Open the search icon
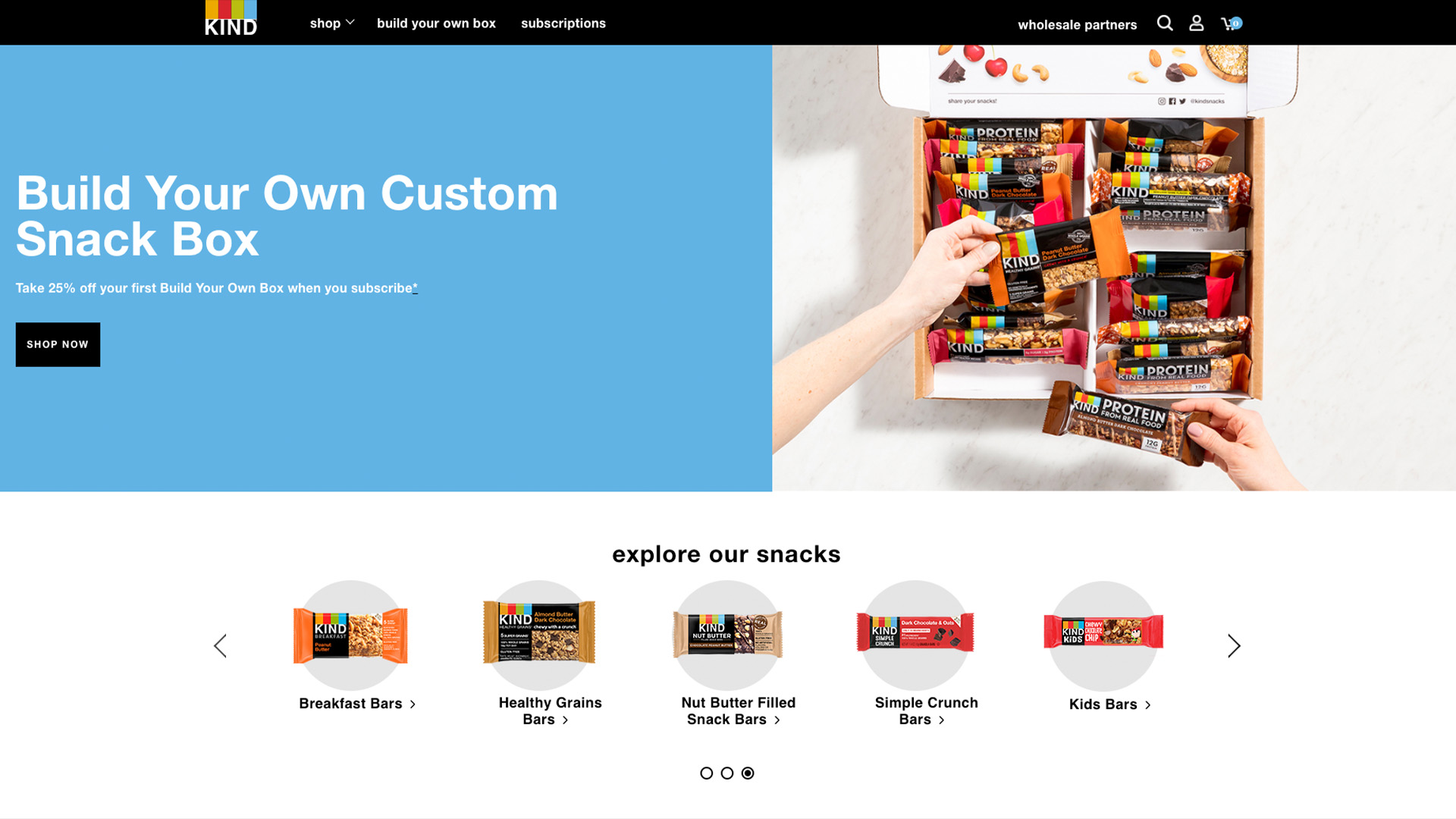 [x=1165, y=23]
